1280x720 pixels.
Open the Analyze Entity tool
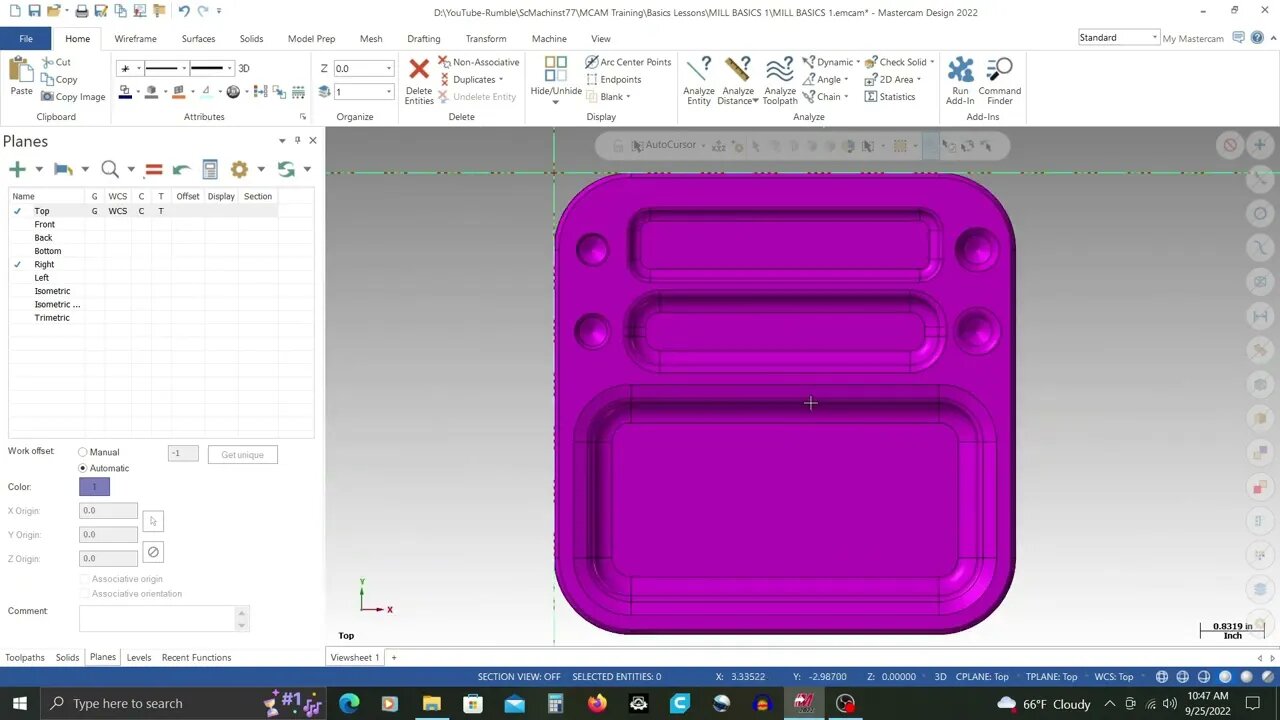pyautogui.click(x=699, y=81)
